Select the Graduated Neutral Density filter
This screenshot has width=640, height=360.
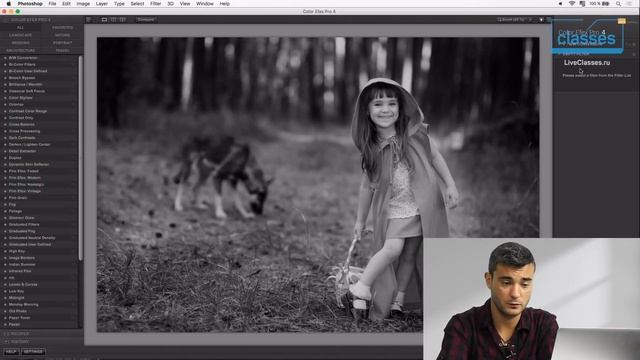(32, 238)
